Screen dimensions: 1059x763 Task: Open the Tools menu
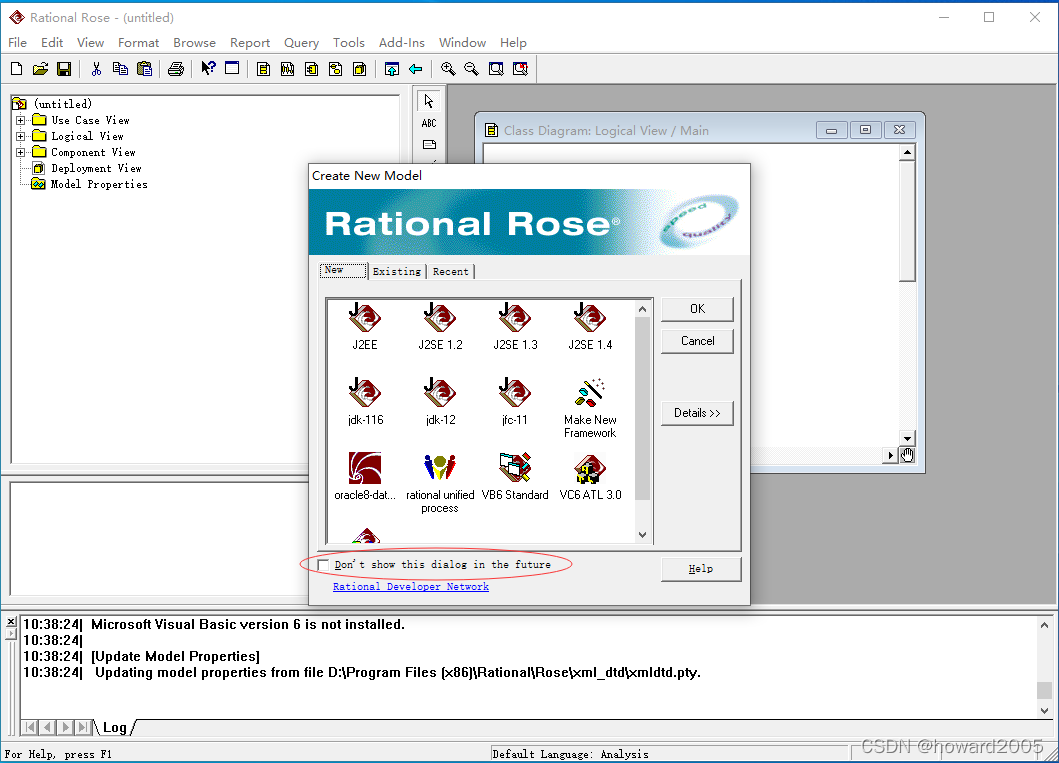348,43
